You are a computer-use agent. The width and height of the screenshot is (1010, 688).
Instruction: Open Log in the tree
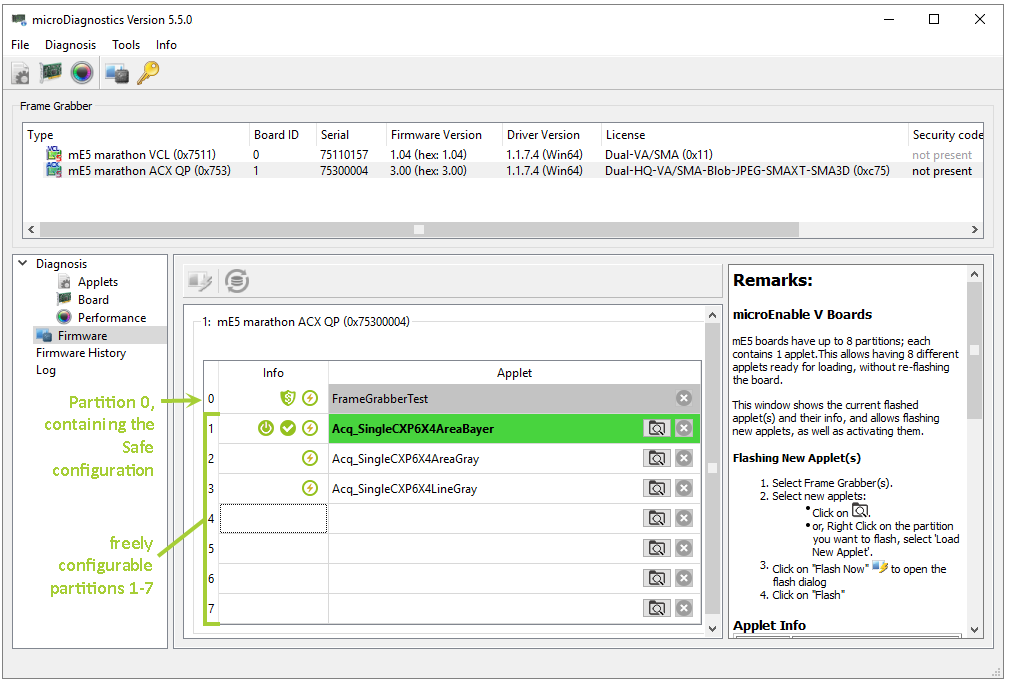pyautogui.click(x=46, y=370)
